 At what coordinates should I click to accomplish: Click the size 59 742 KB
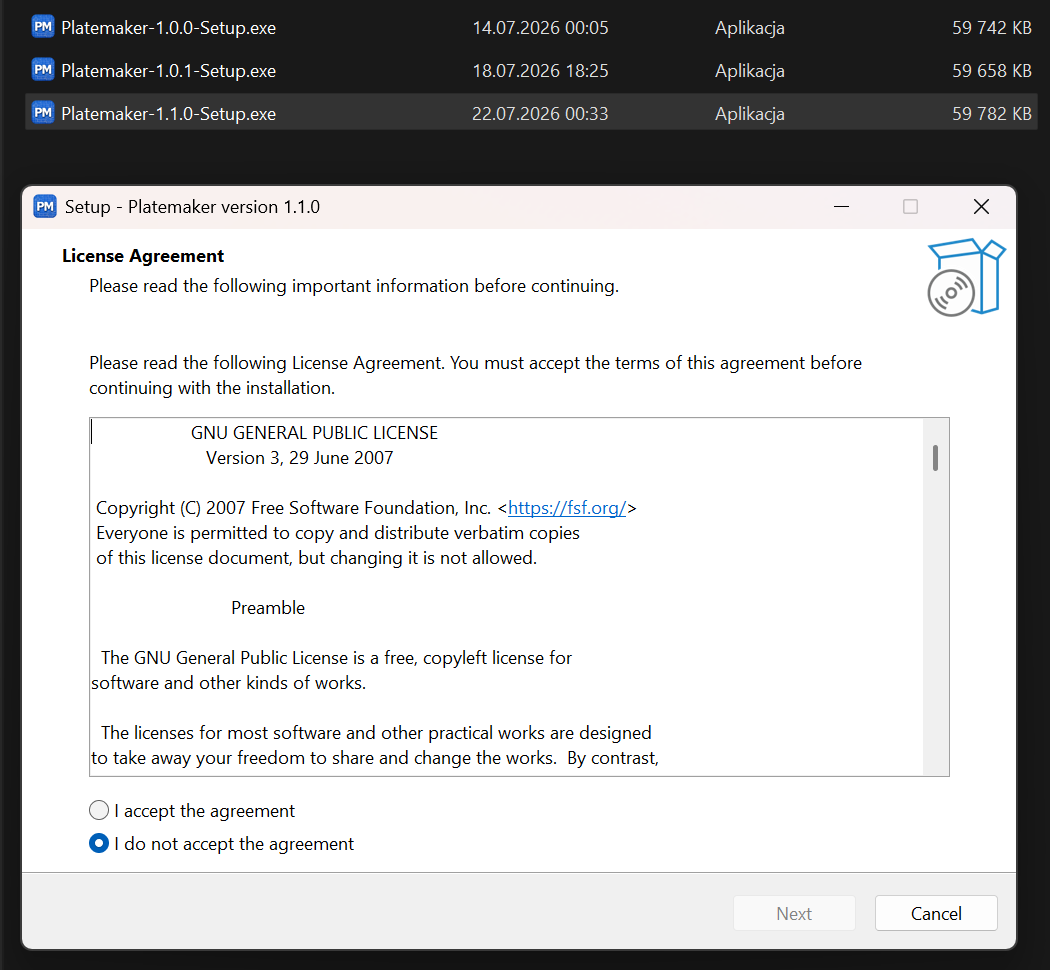click(x=992, y=28)
